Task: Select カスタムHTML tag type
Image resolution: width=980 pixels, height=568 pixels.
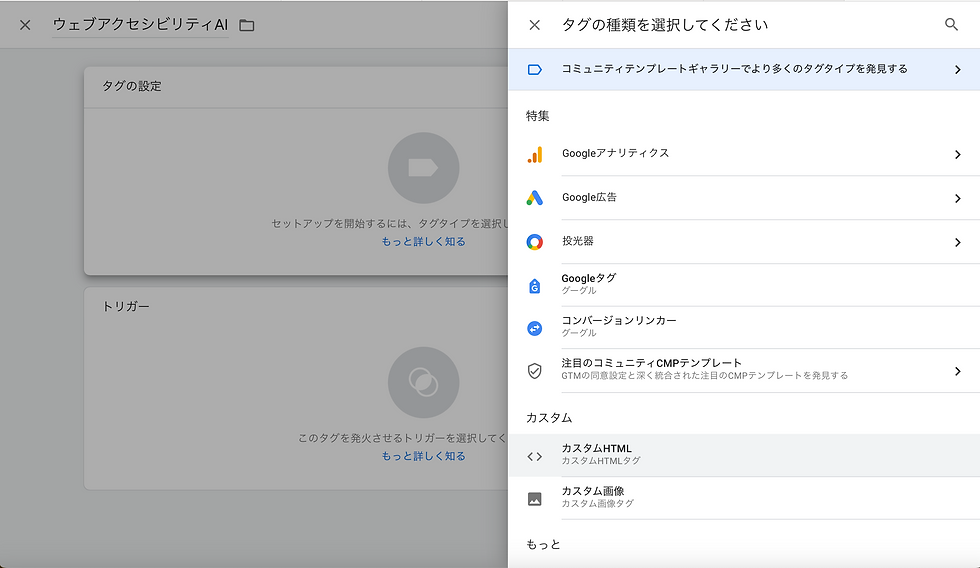Action: click(744, 456)
